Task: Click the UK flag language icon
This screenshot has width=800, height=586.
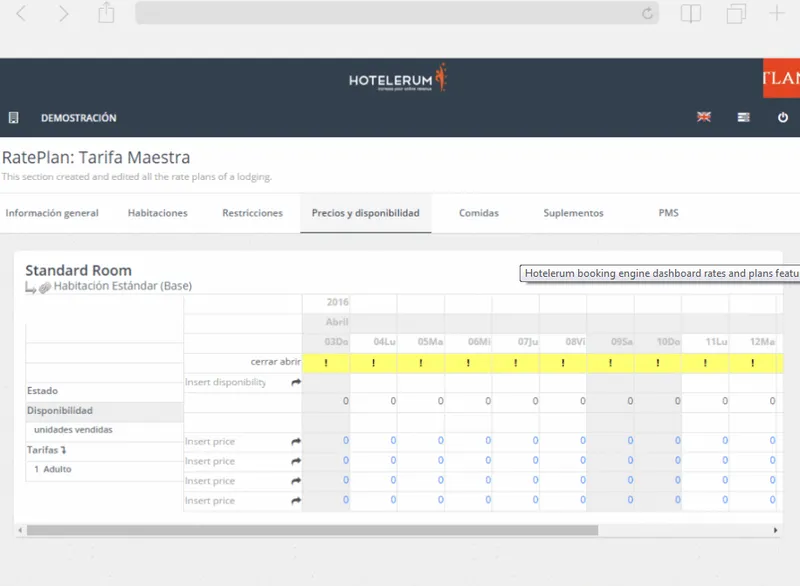Action: [704, 117]
